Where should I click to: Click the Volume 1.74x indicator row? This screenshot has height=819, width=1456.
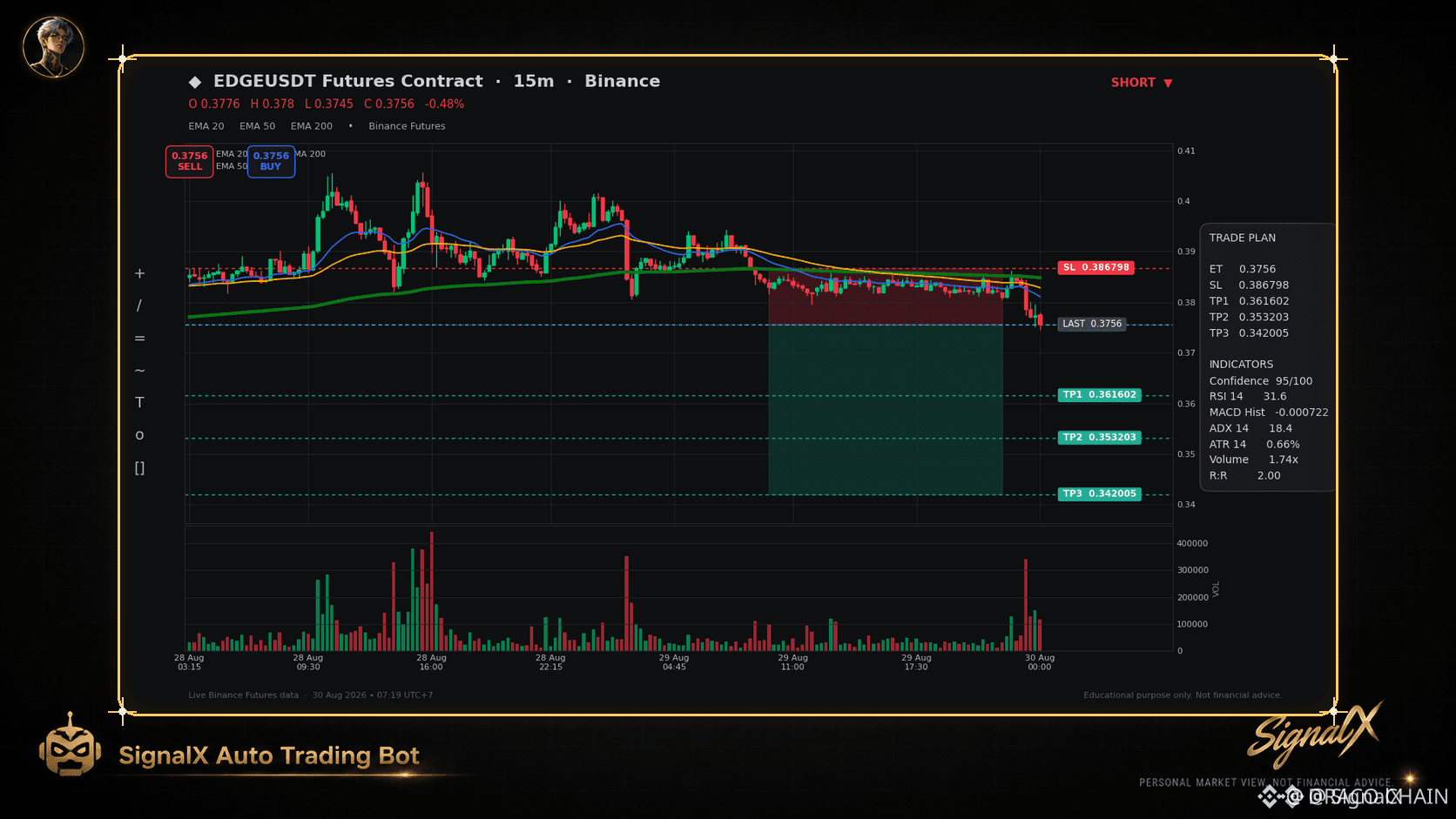click(x=1254, y=460)
